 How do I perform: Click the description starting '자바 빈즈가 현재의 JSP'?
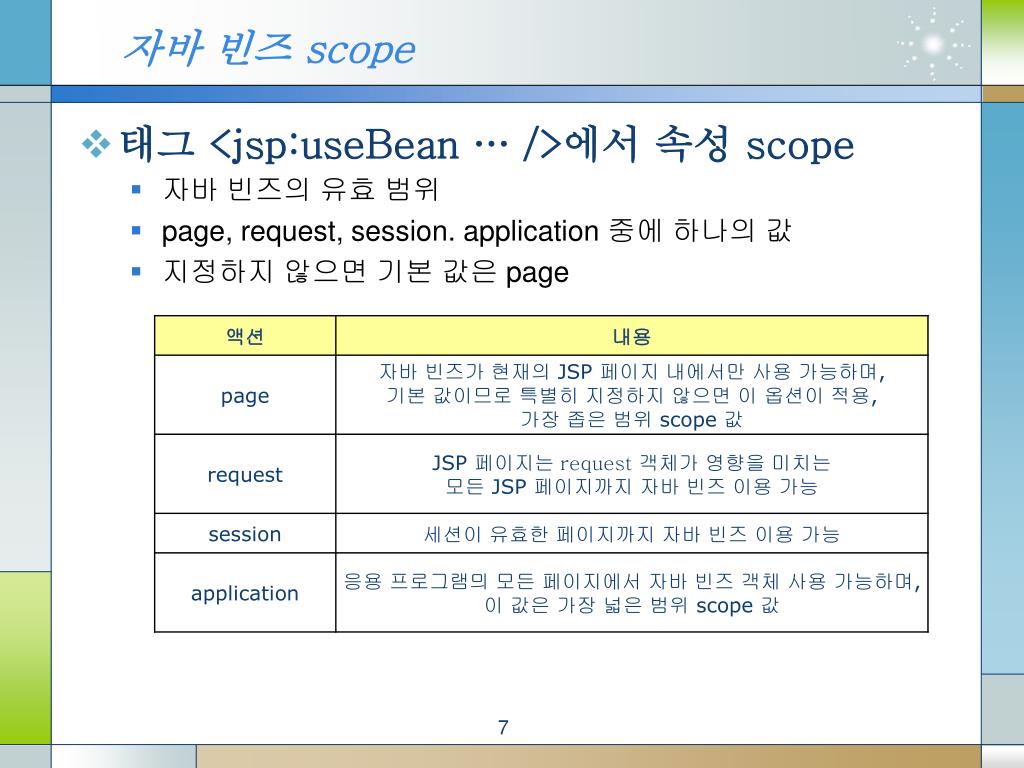point(632,395)
